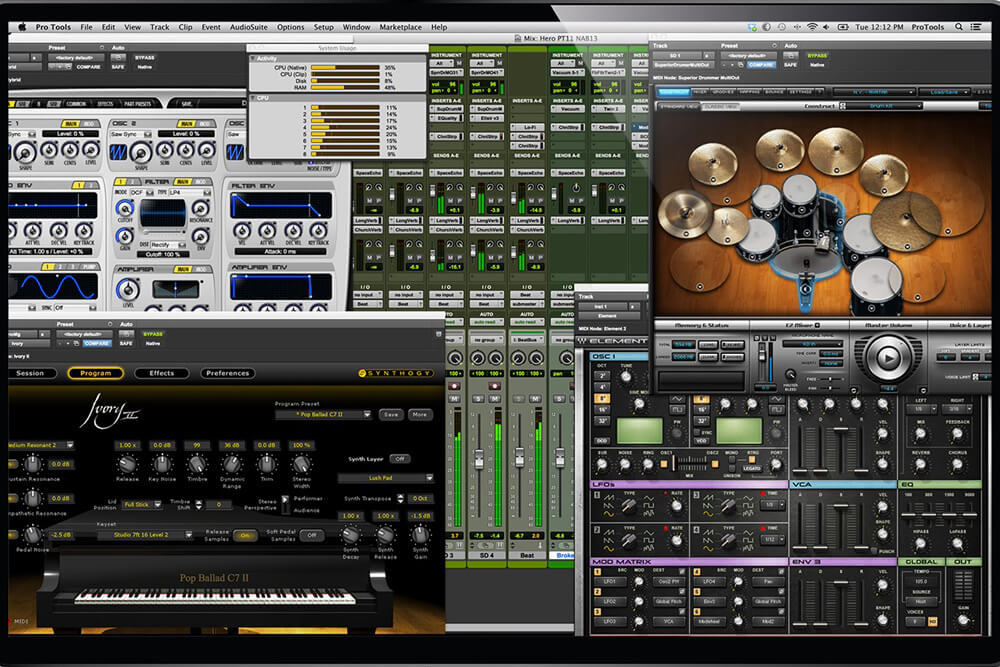Collapse the CPU section in System Usage
The height and width of the screenshot is (667, 1000).
pos(253,98)
